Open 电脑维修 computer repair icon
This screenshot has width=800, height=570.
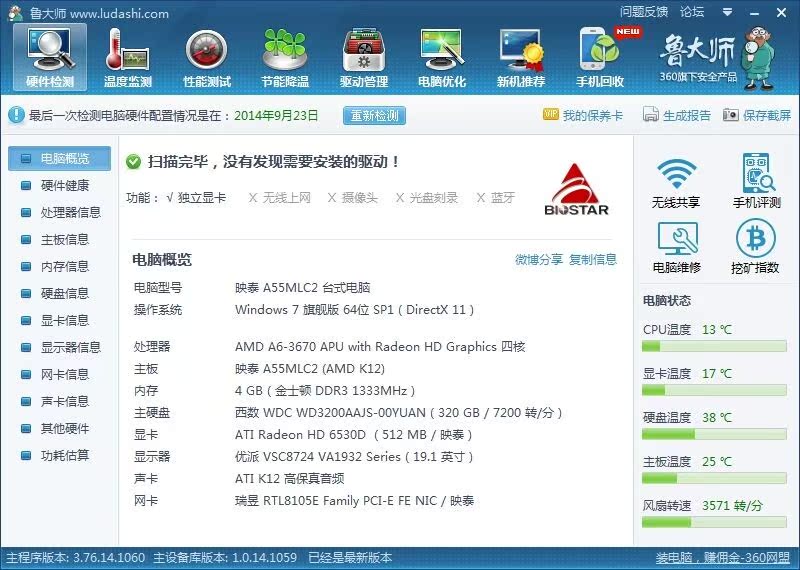[677, 246]
